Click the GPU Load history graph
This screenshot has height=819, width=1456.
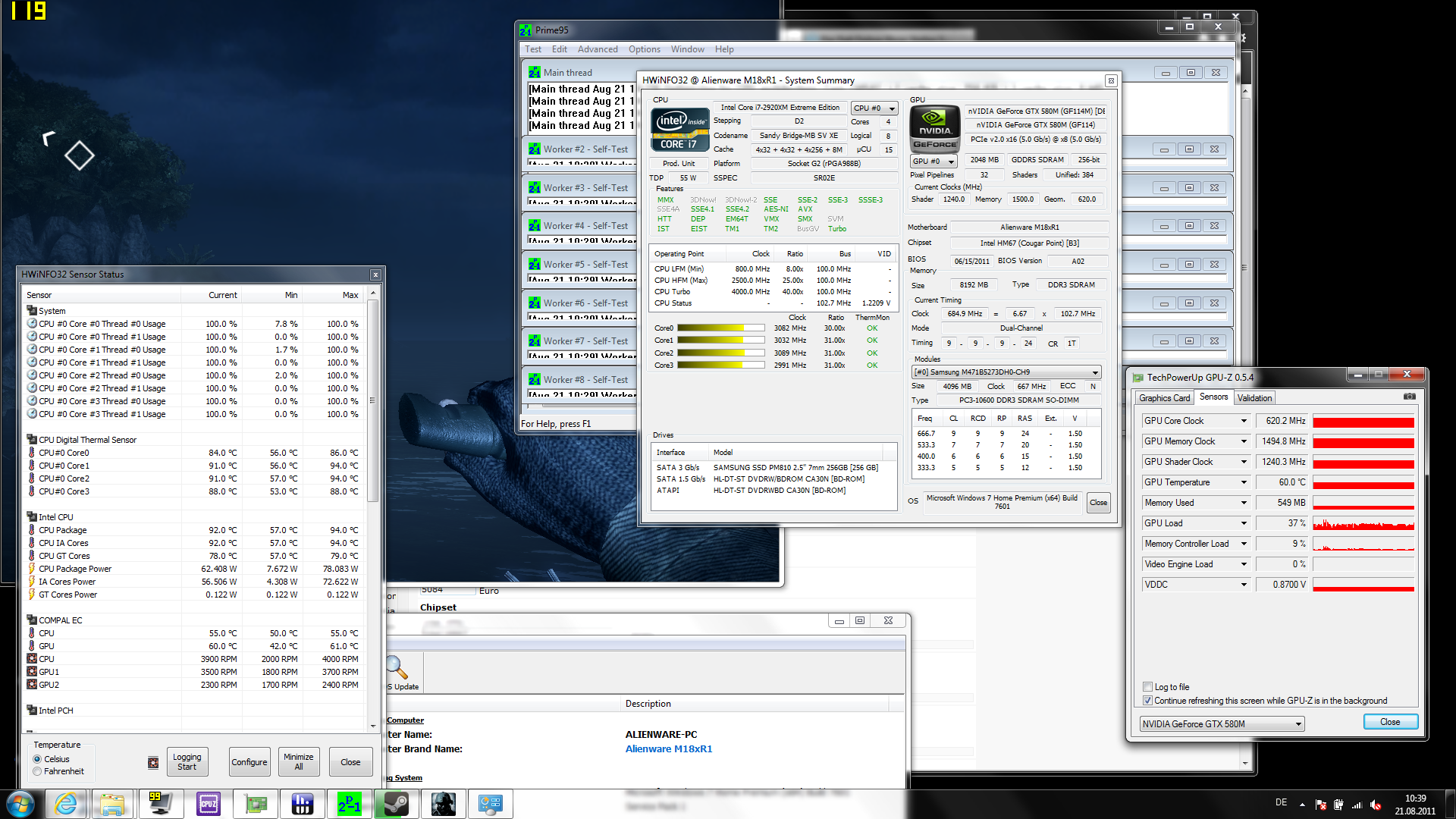[x=1363, y=523]
